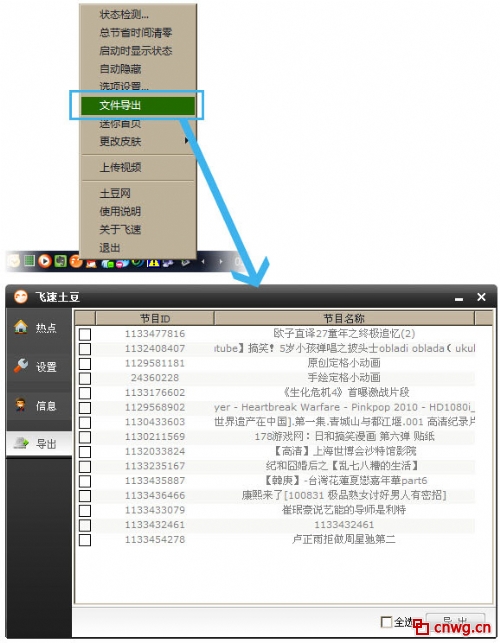
Task: Expand the 更改皮肤 submenu arrow
Action: pos(187,141)
